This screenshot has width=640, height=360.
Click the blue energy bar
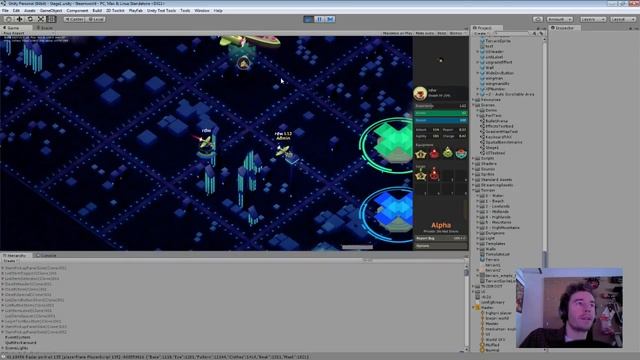pyautogui.click(x=441, y=120)
